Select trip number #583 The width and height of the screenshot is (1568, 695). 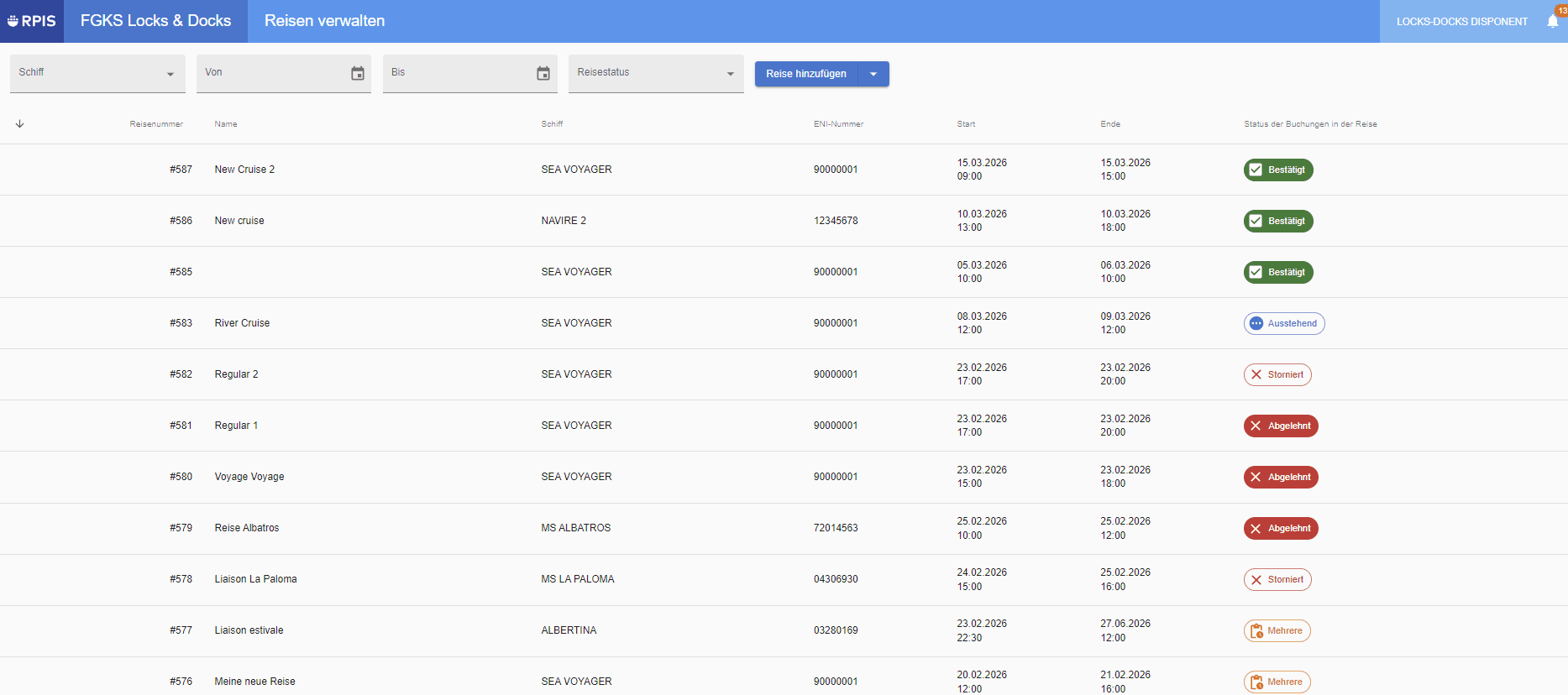[181, 323]
